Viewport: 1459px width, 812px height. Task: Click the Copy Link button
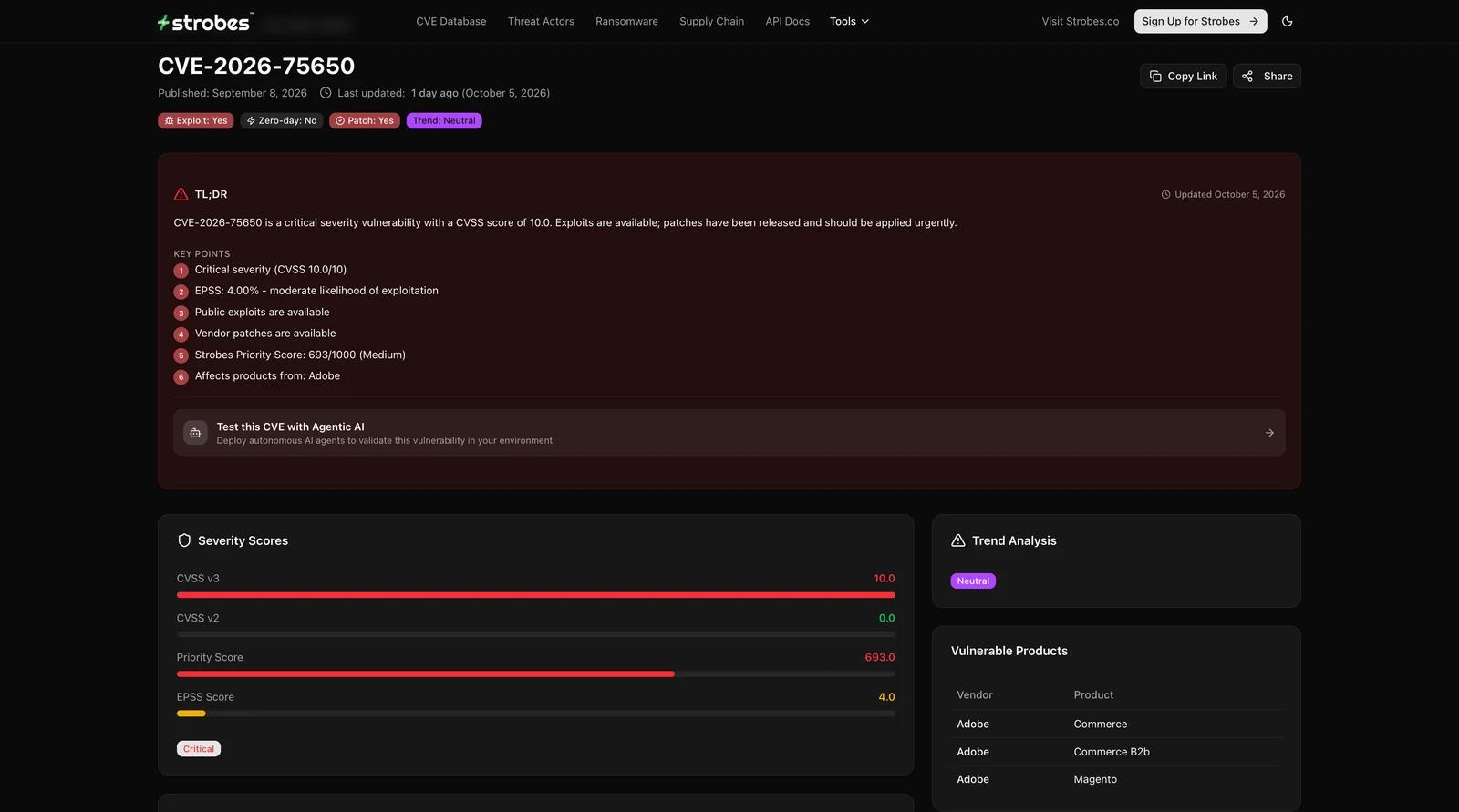(x=1183, y=76)
